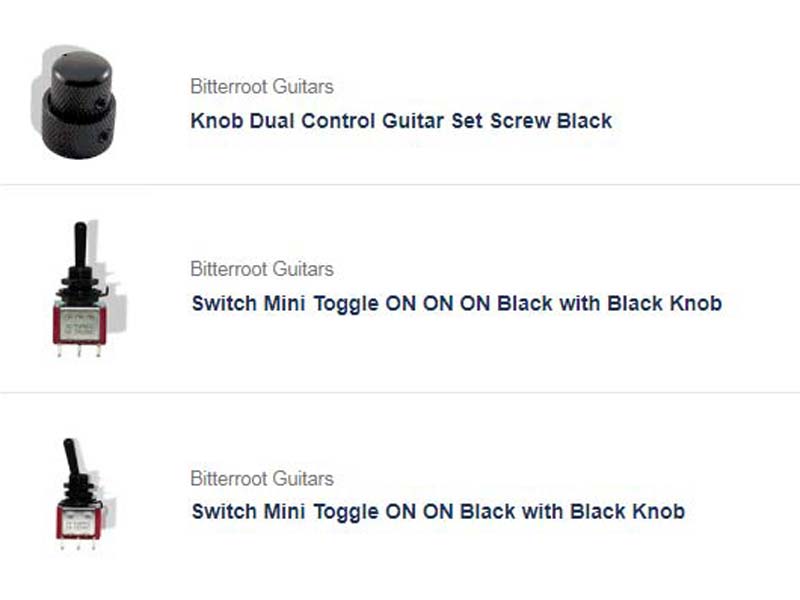800x600 pixels.
Task: Click the solder pins under the ON ON switch
Action: pyautogui.click(x=78, y=544)
